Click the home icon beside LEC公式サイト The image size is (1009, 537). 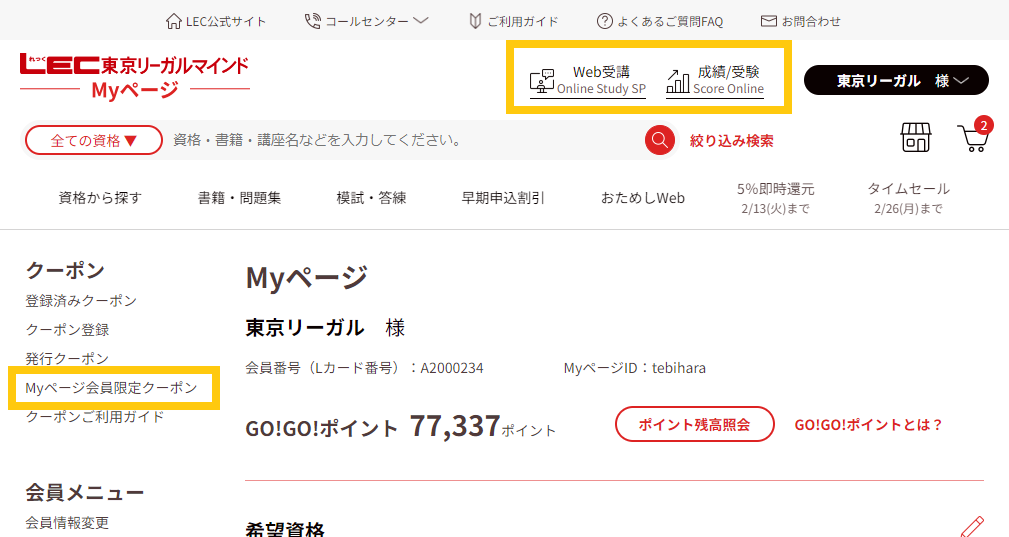coord(173,21)
